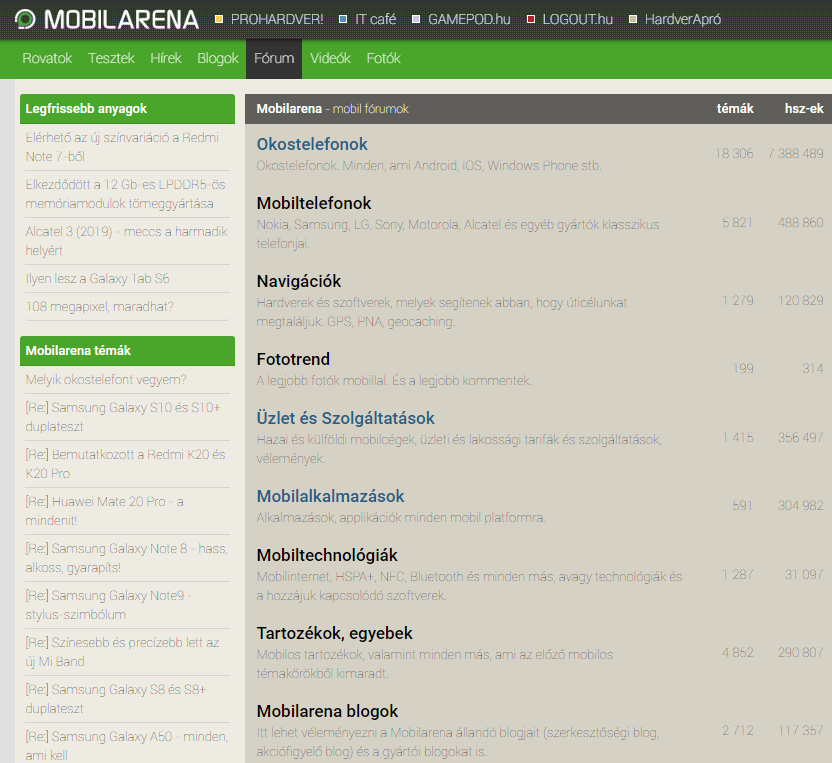Open the PROHARDVER! site link
The image size is (832, 763).
tap(277, 20)
